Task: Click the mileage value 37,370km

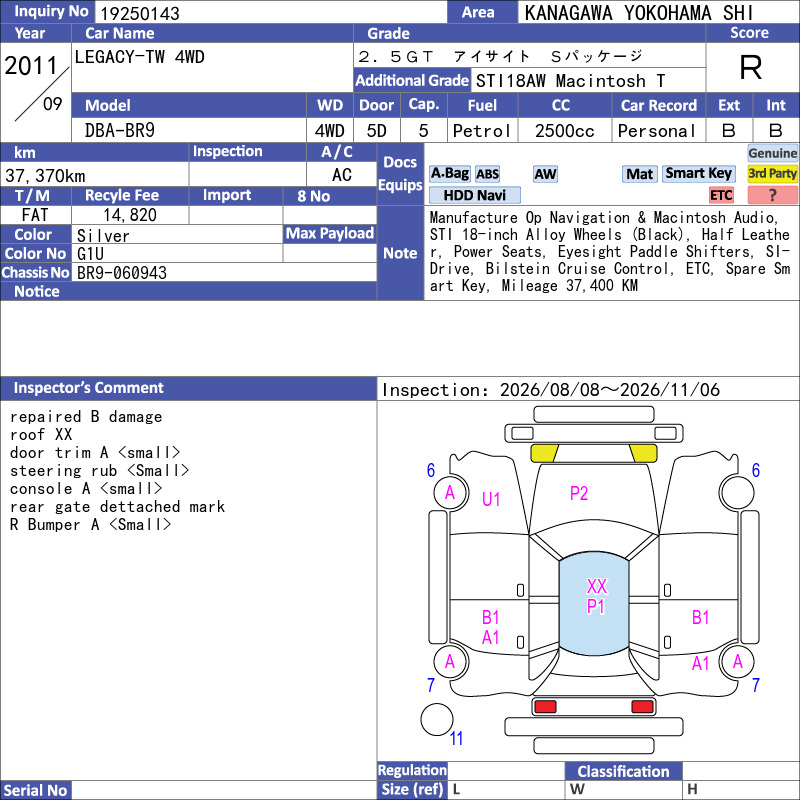Action: [45, 176]
